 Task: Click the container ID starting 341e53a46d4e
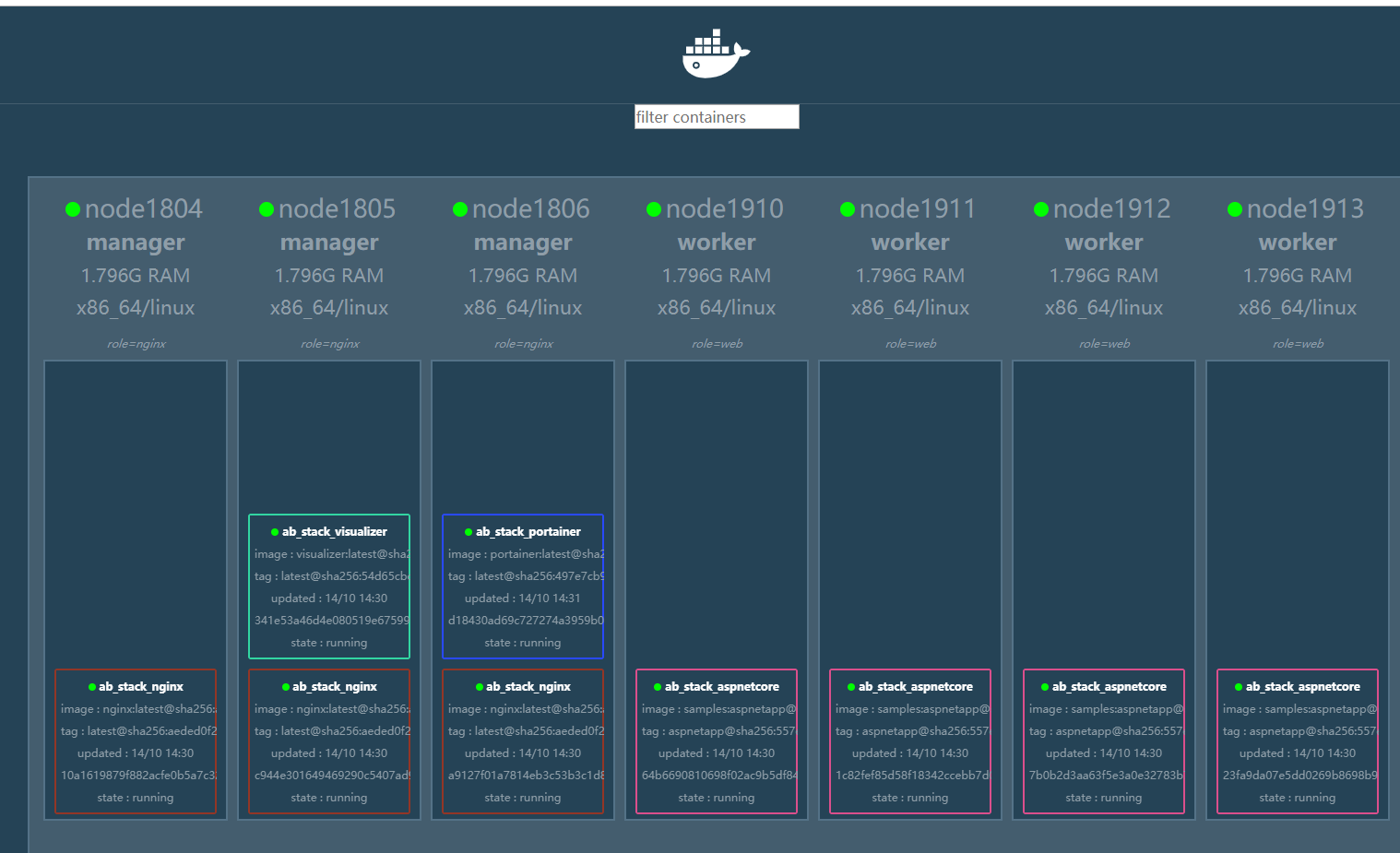pos(331,621)
